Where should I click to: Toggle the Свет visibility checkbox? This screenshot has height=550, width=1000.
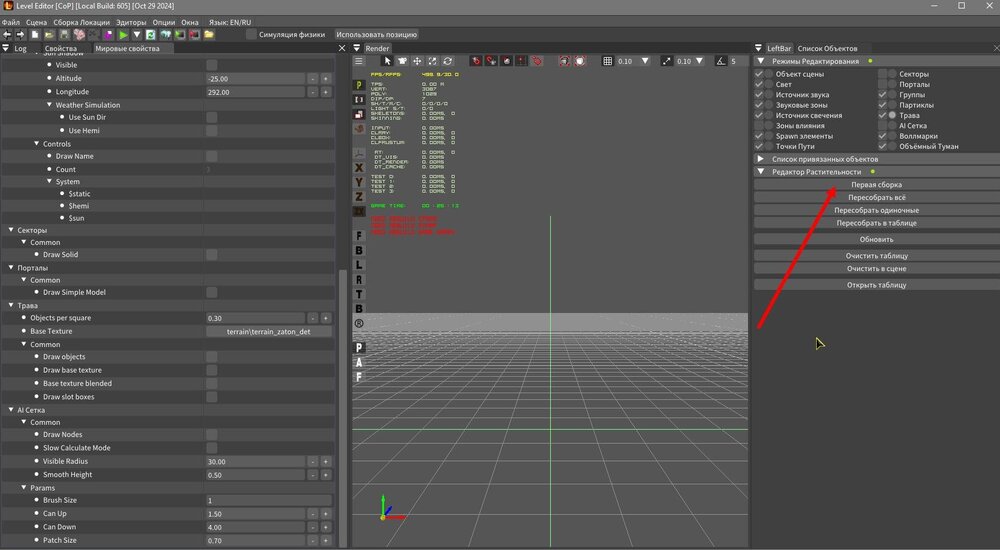click(759, 85)
